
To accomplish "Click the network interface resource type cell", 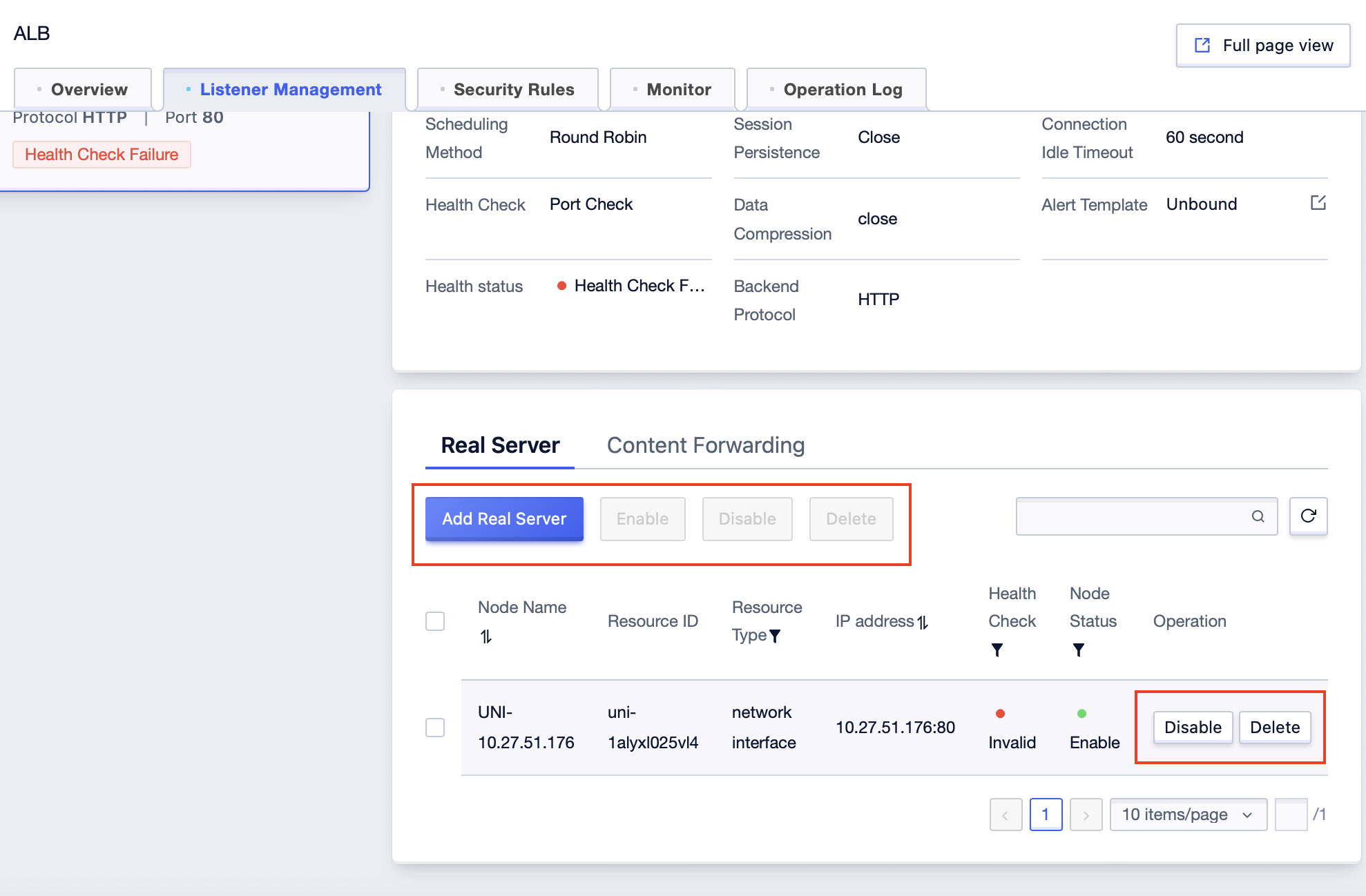I will point(764,728).
